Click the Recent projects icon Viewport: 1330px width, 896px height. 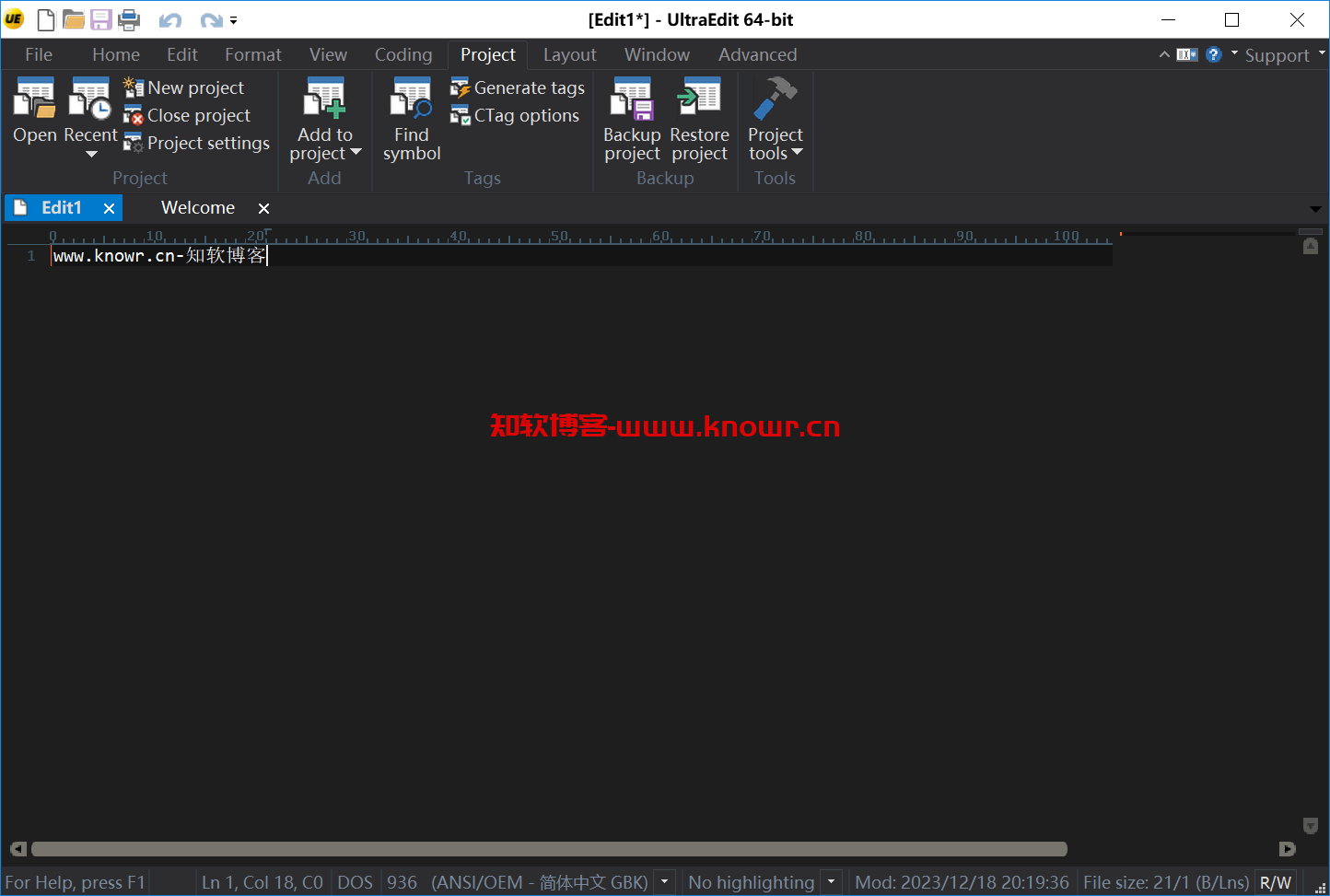90,99
